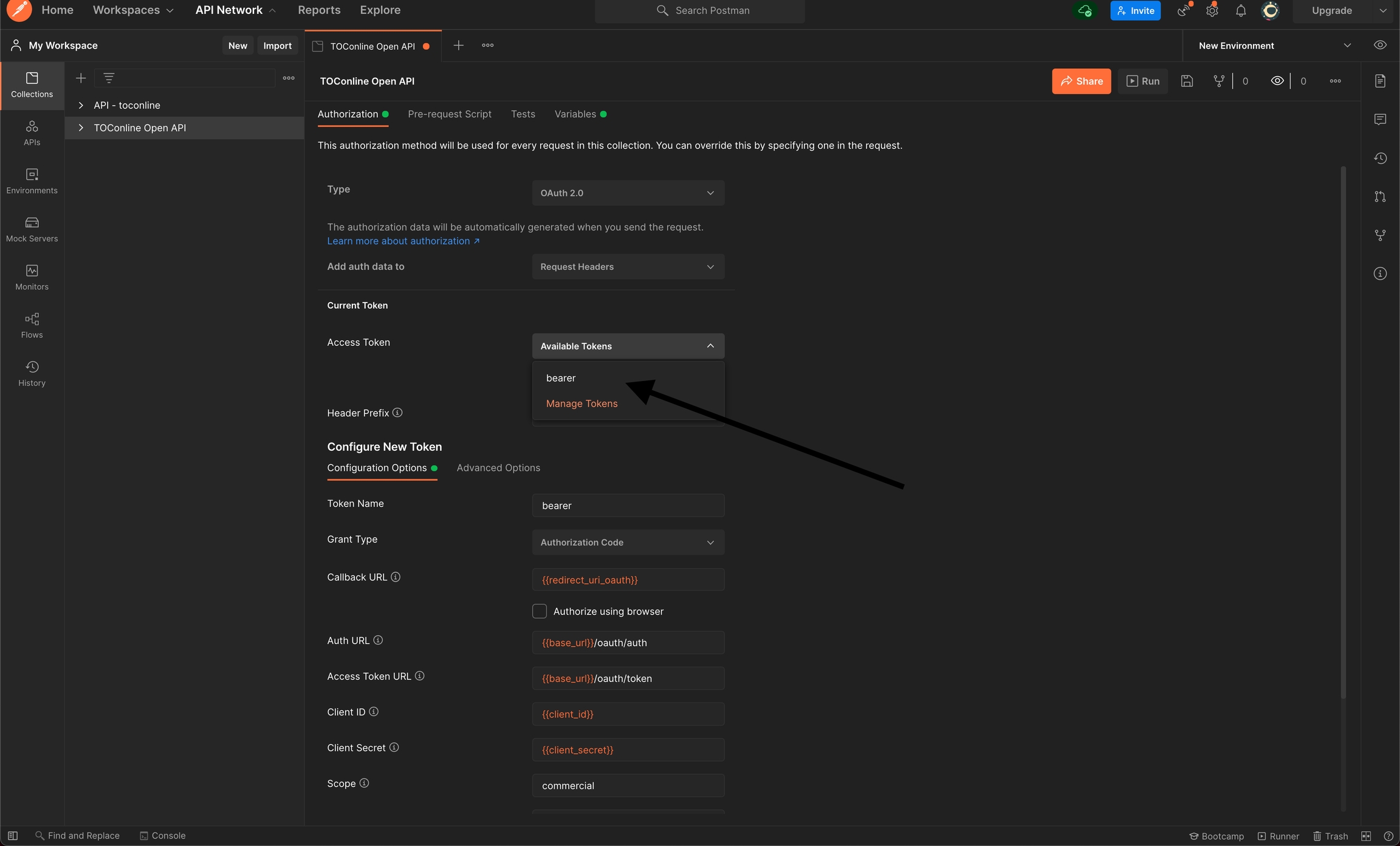Click the Scope input field
The width and height of the screenshot is (1400, 846).
tap(628, 785)
